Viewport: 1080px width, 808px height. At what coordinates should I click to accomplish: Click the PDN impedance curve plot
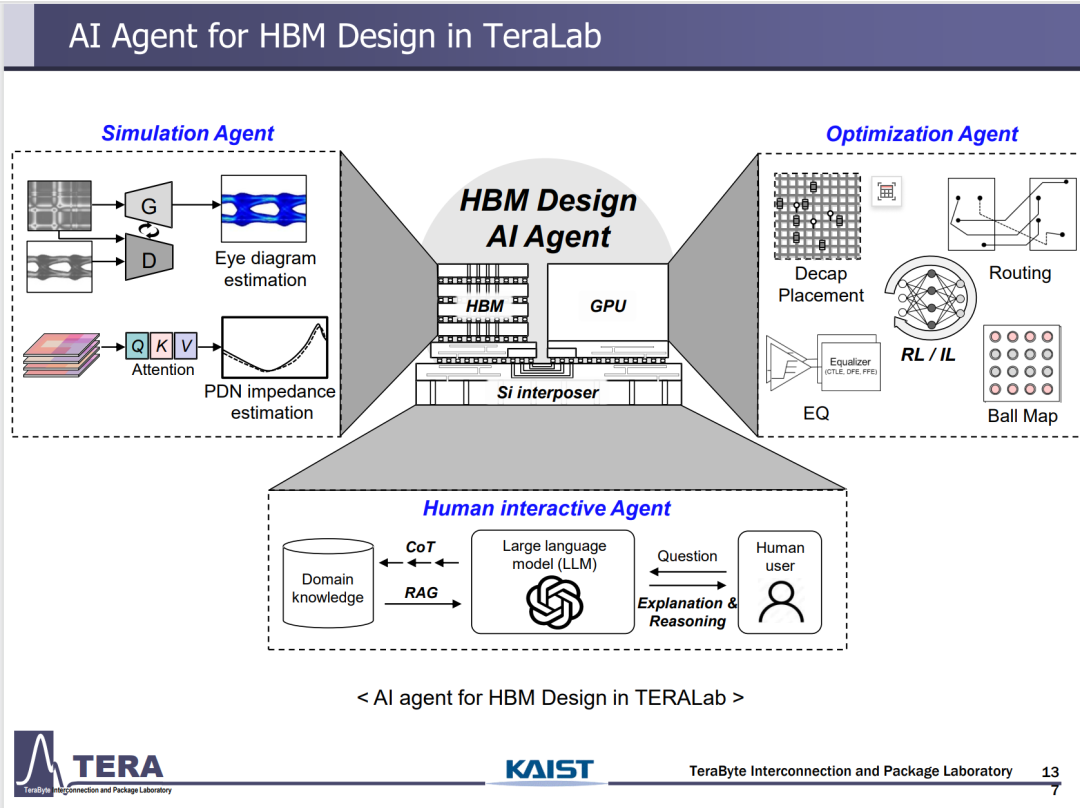[275, 347]
